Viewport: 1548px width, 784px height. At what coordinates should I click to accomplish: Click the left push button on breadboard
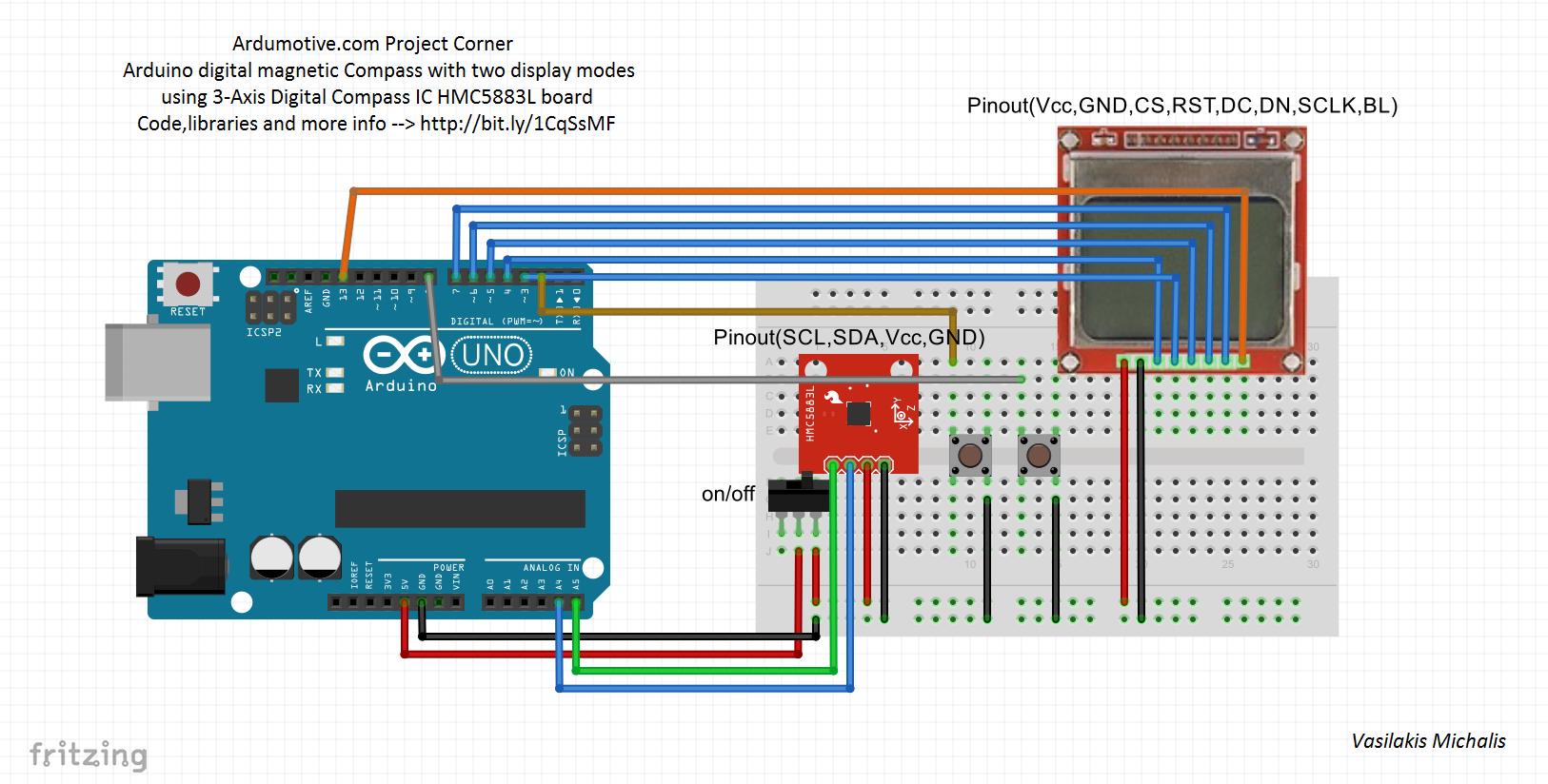coord(970,456)
